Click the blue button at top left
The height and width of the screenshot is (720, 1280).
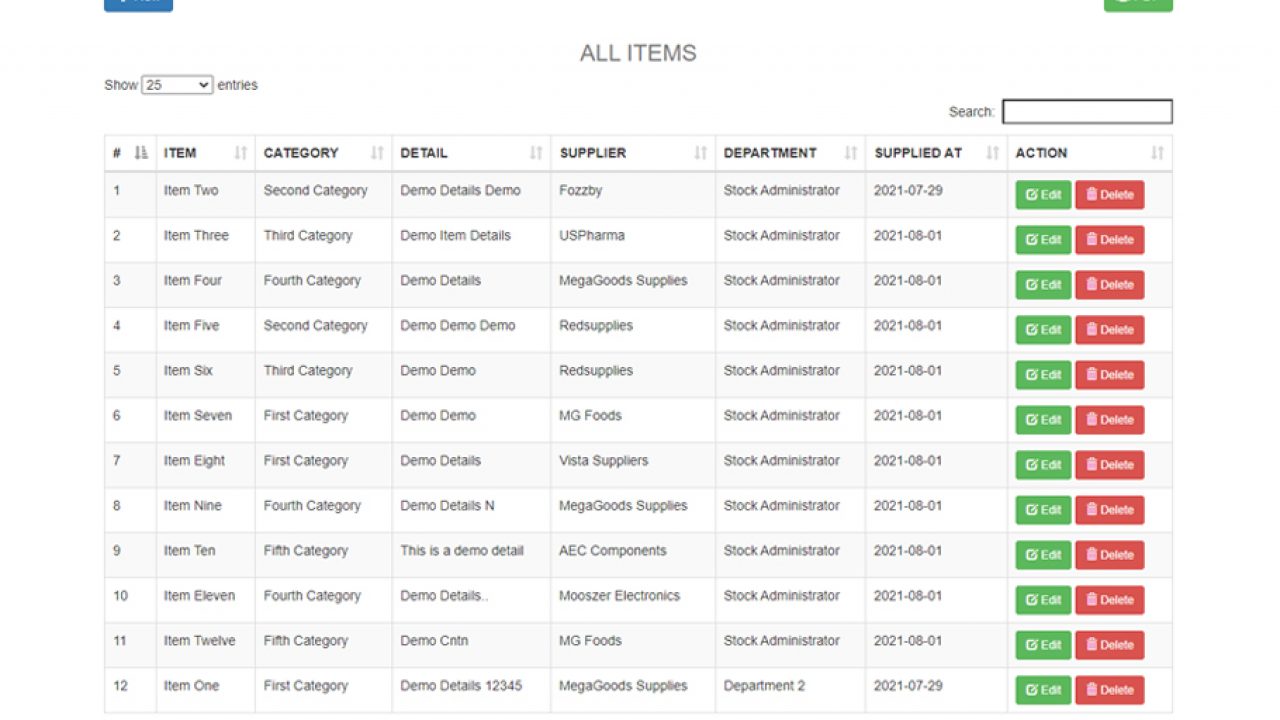point(138,4)
